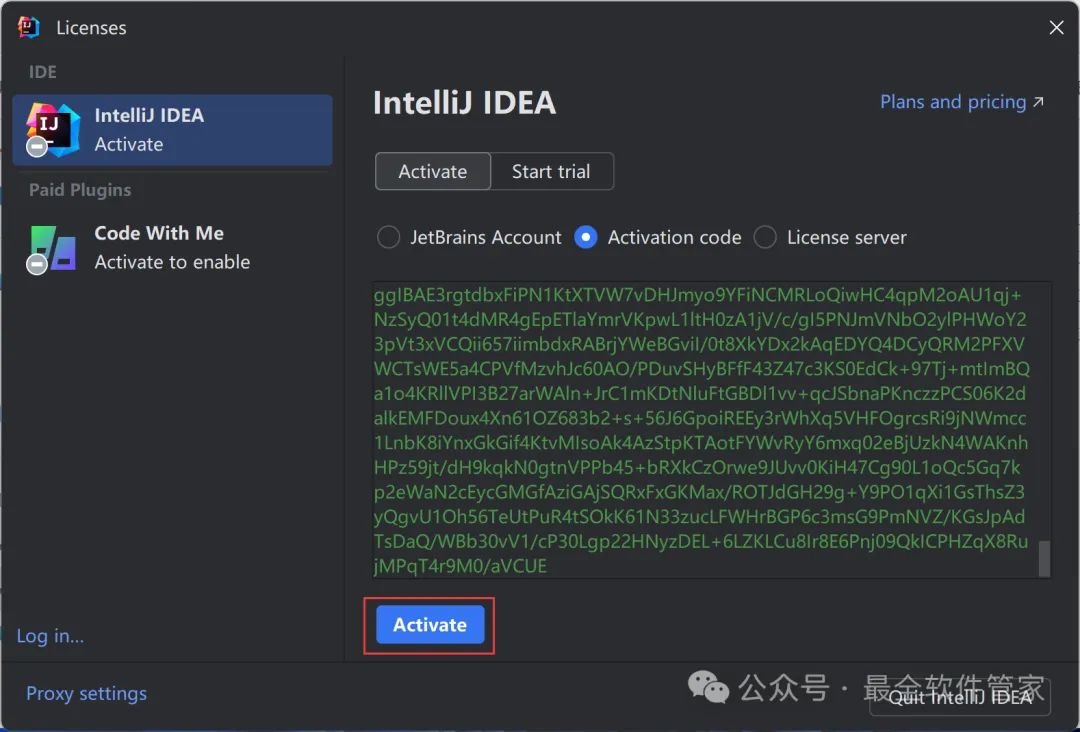Switch to the Start trial tab

[x=551, y=171]
